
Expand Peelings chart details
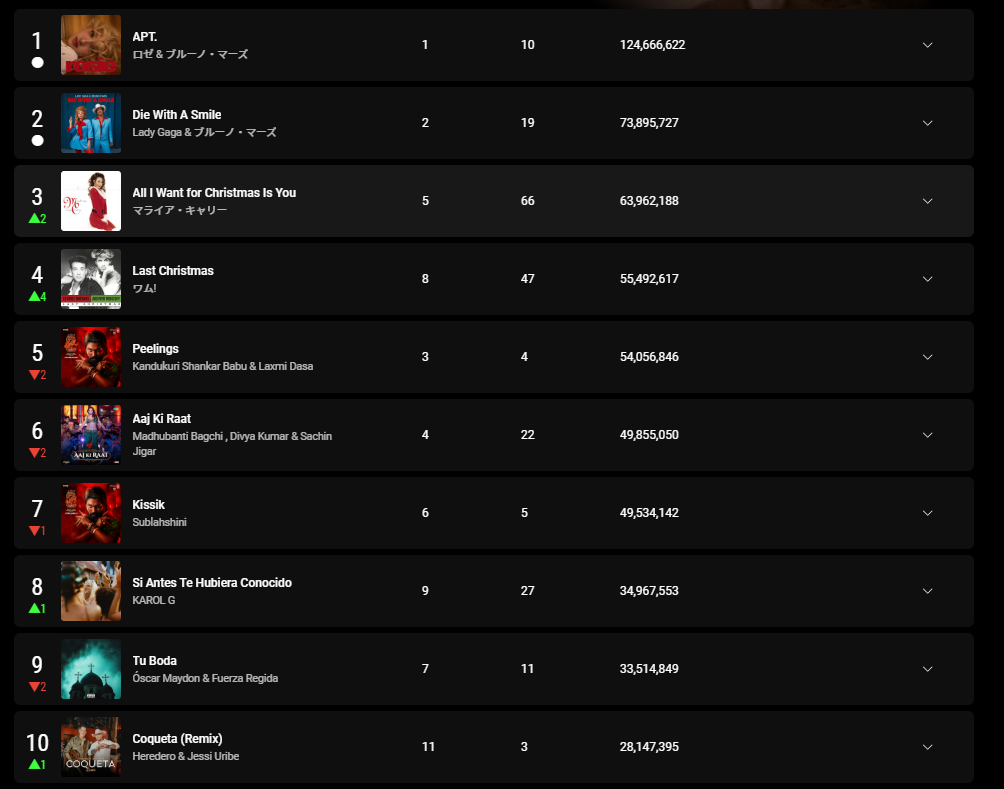pos(927,357)
